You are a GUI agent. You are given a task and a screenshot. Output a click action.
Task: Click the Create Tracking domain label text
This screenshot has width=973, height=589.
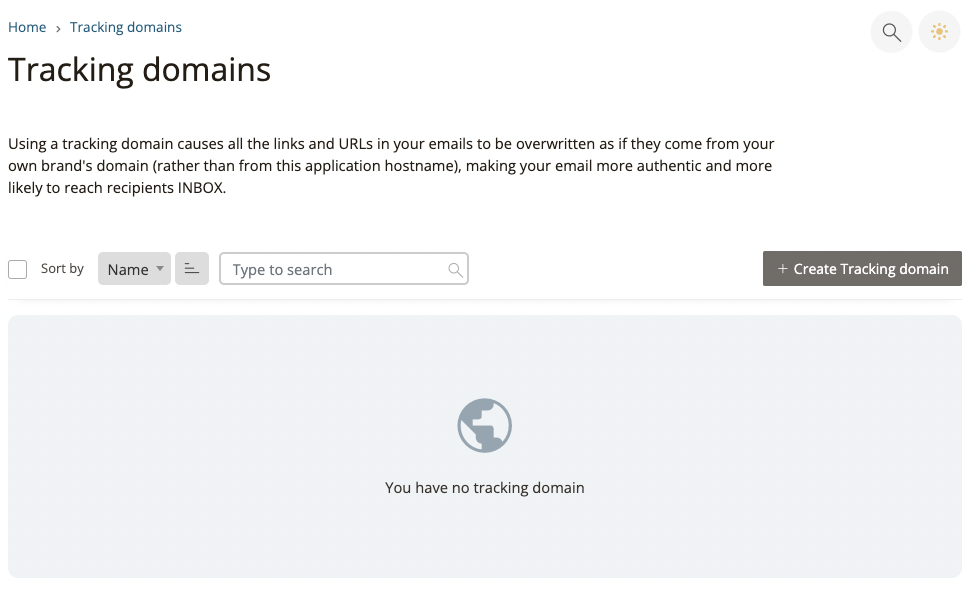tap(871, 269)
